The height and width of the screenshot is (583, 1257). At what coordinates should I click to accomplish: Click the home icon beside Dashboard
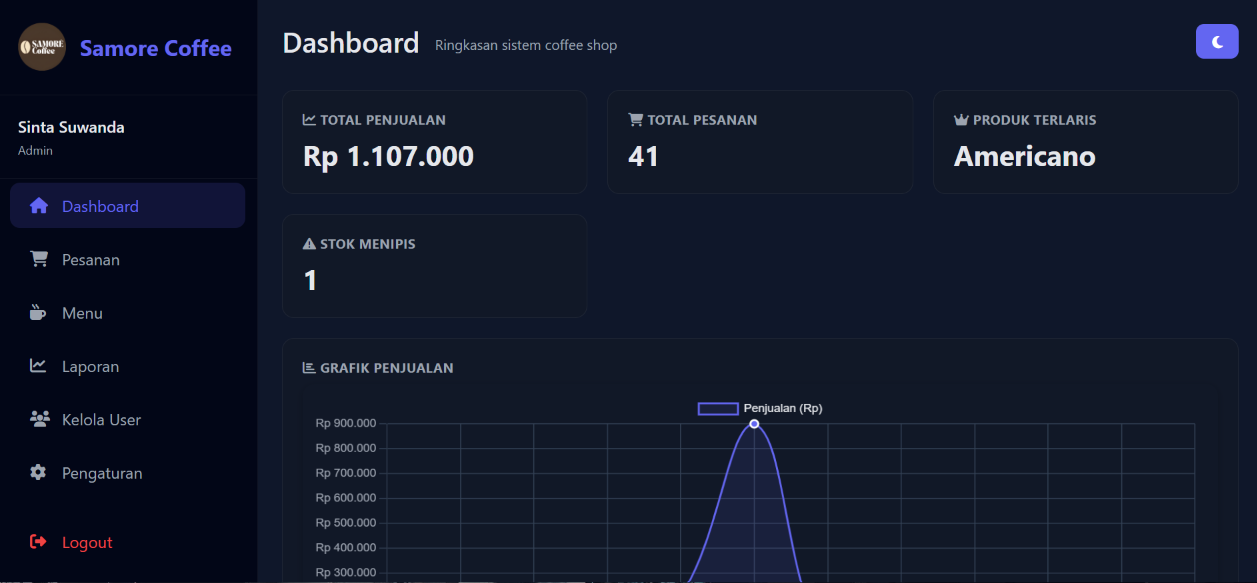[x=39, y=206]
